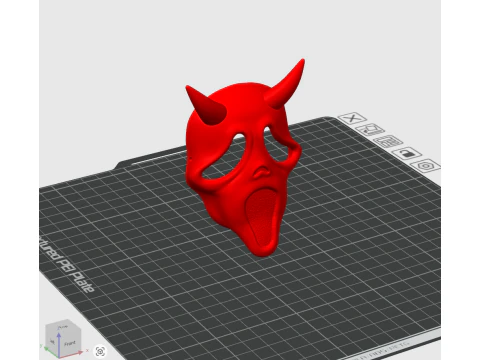Screen dimensions: 480x360
Task: Click the Top face of view cube
Action: coord(63,326)
